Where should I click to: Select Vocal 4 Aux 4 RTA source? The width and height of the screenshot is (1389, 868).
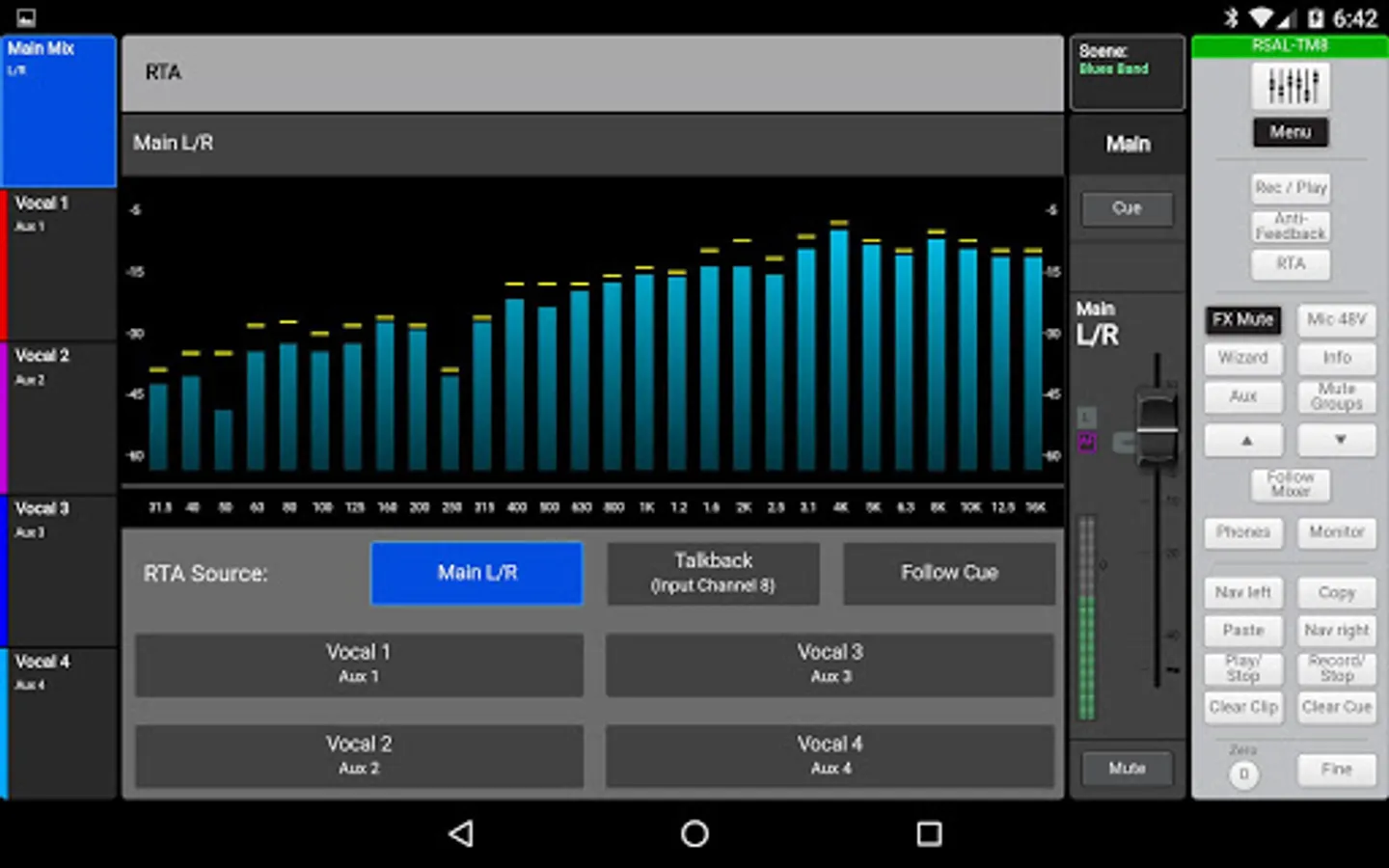pyautogui.click(x=831, y=756)
